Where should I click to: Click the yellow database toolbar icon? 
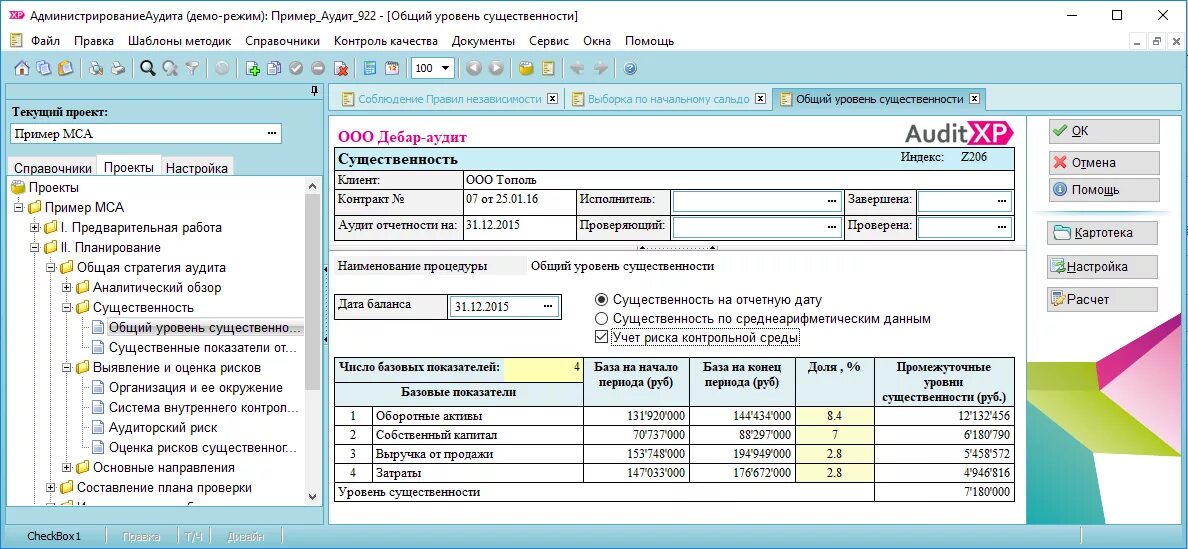point(526,68)
